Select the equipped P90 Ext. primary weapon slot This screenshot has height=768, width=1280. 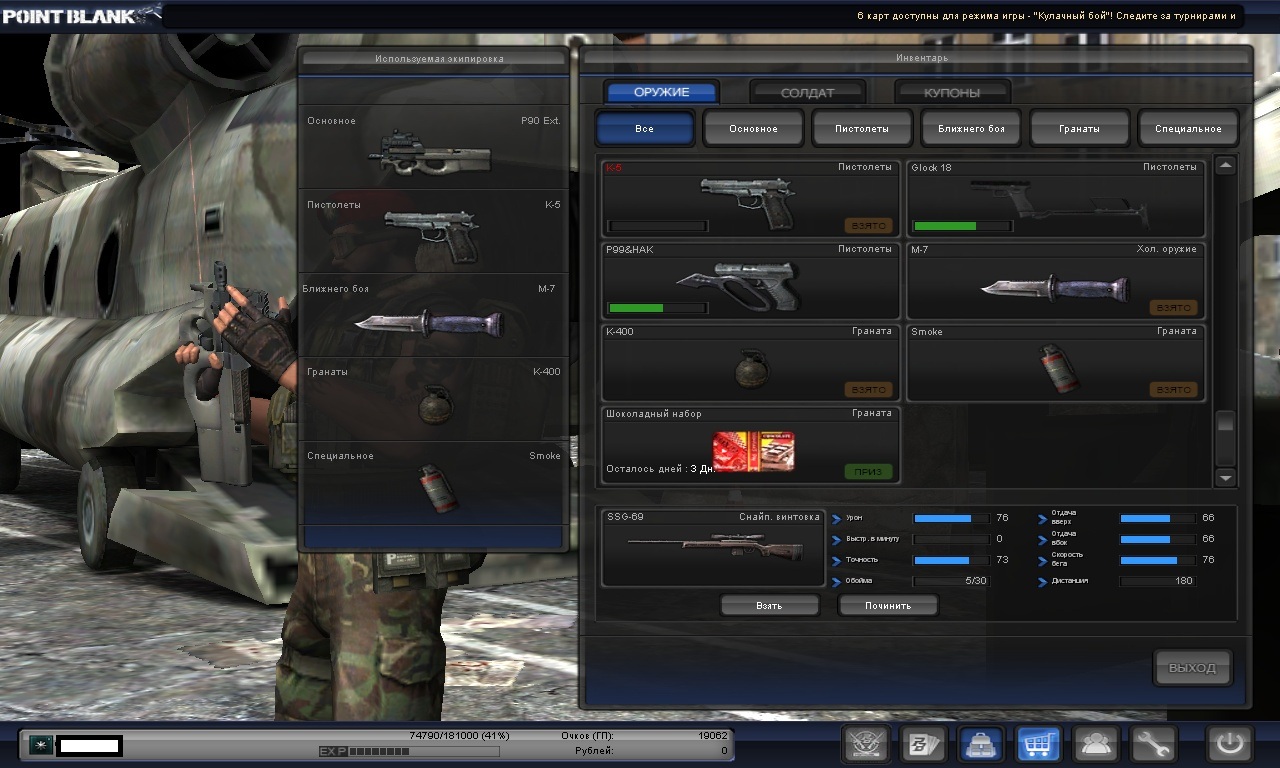tap(434, 147)
